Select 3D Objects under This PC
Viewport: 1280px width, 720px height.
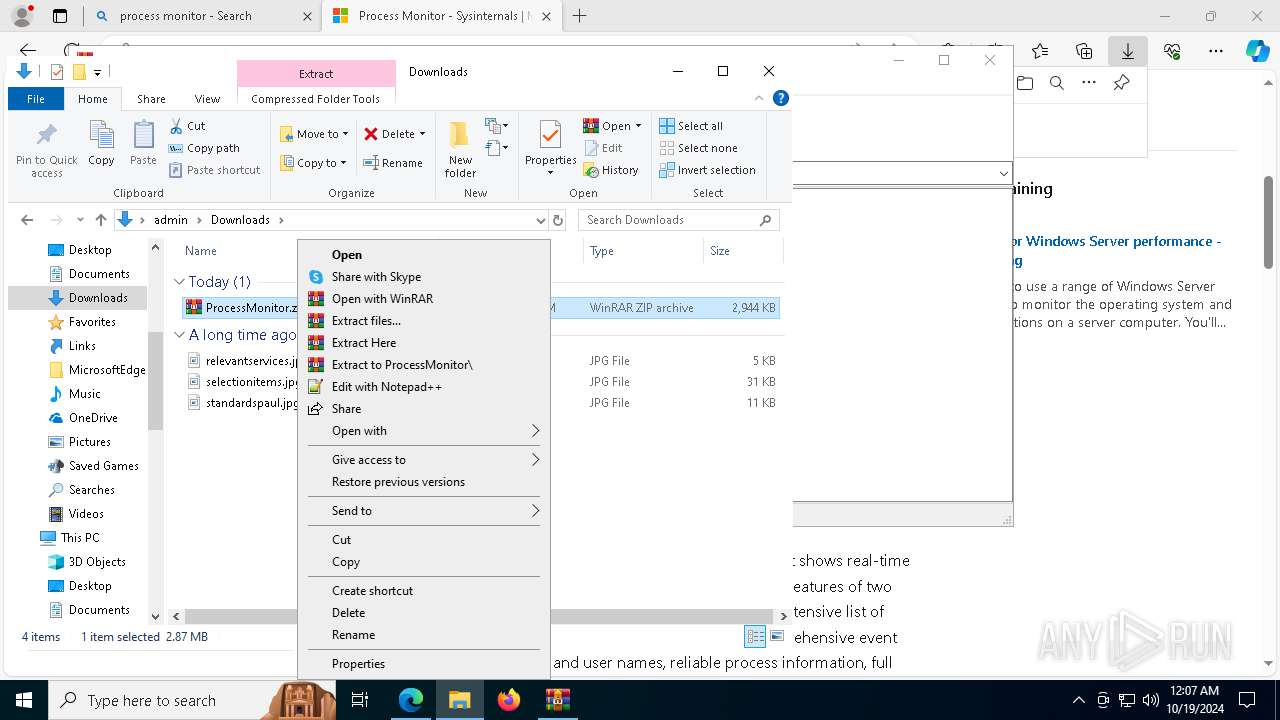(97, 562)
